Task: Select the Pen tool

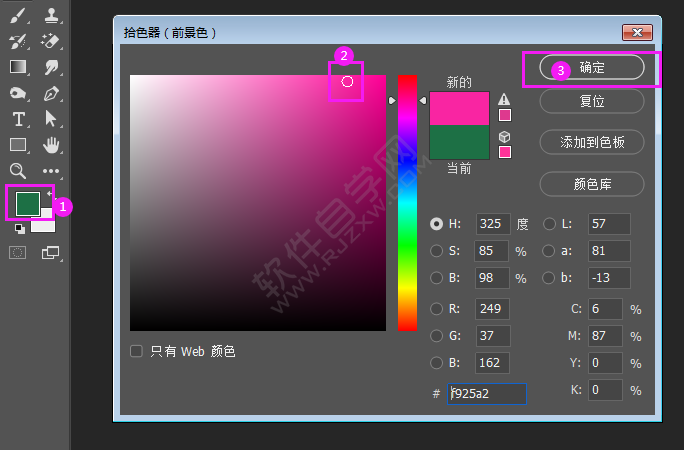Action: (x=51, y=93)
